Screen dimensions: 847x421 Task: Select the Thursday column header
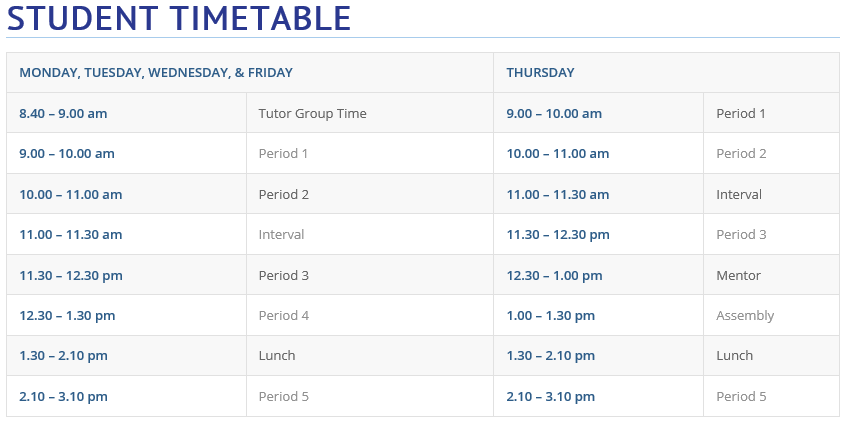click(x=540, y=73)
